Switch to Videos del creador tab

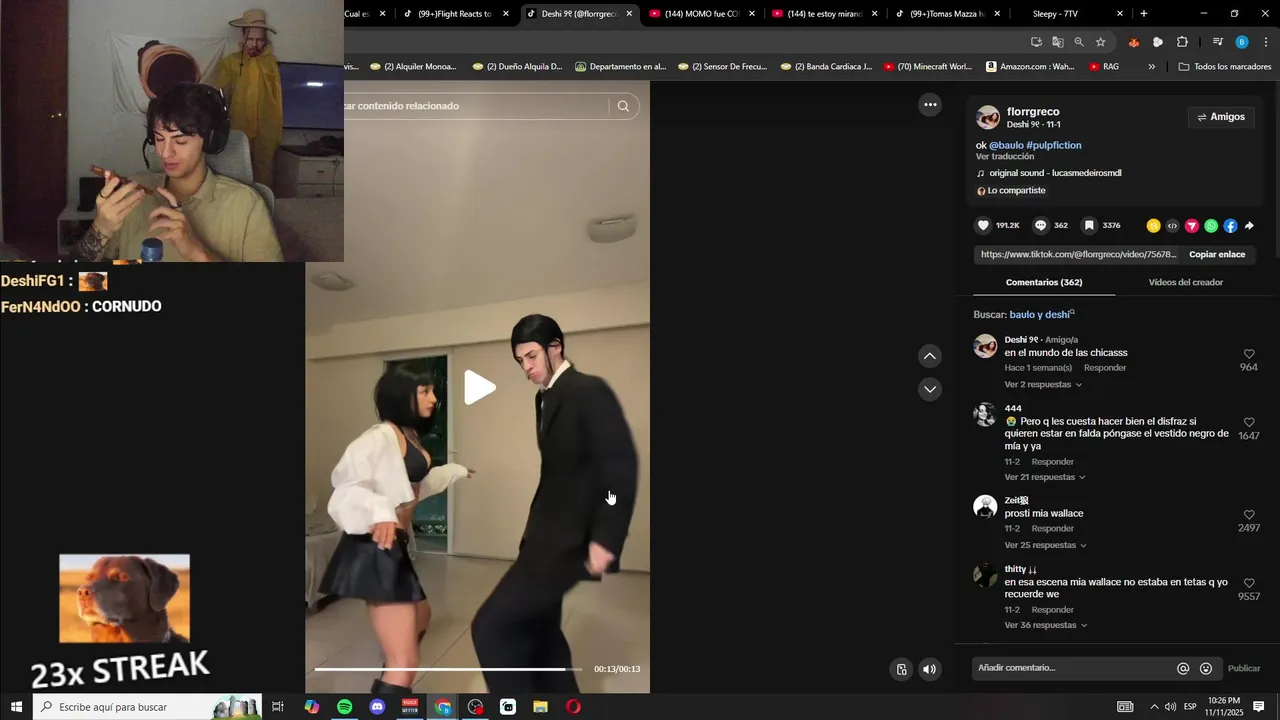click(1185, 282)
